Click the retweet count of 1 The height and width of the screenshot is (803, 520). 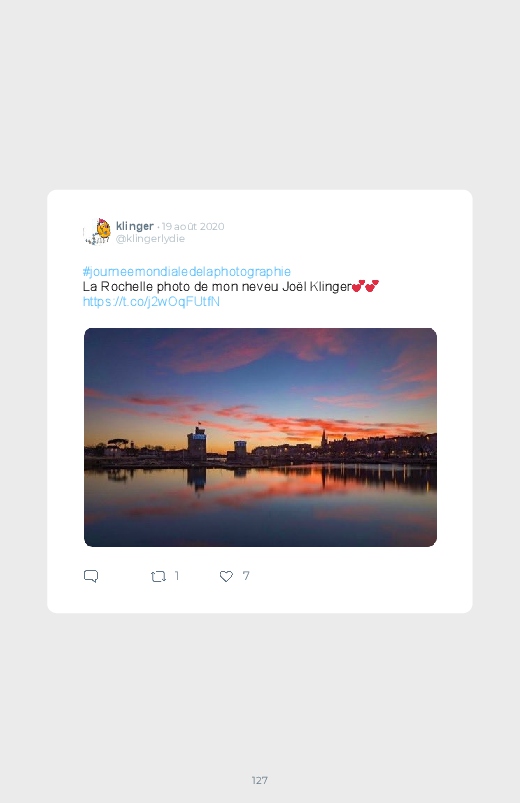[177, 576]
